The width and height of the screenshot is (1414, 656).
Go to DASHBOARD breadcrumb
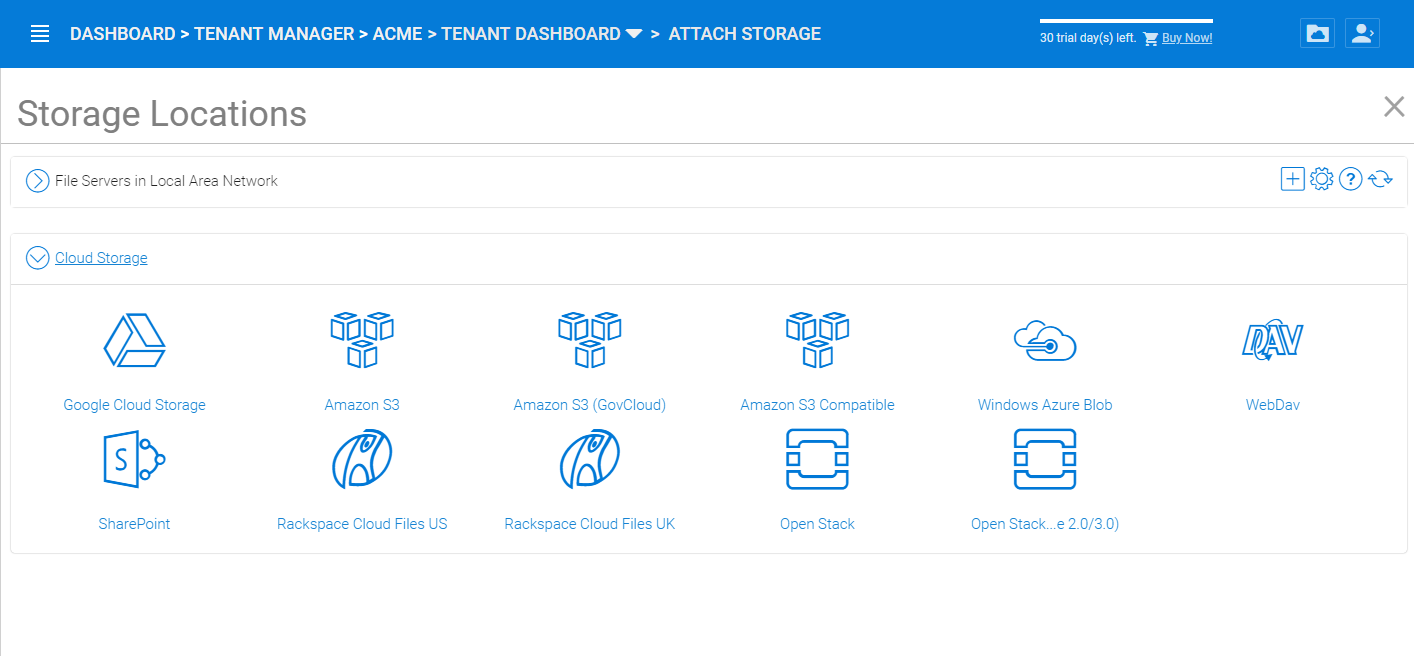pyautogui.click(x=122, y=34)
